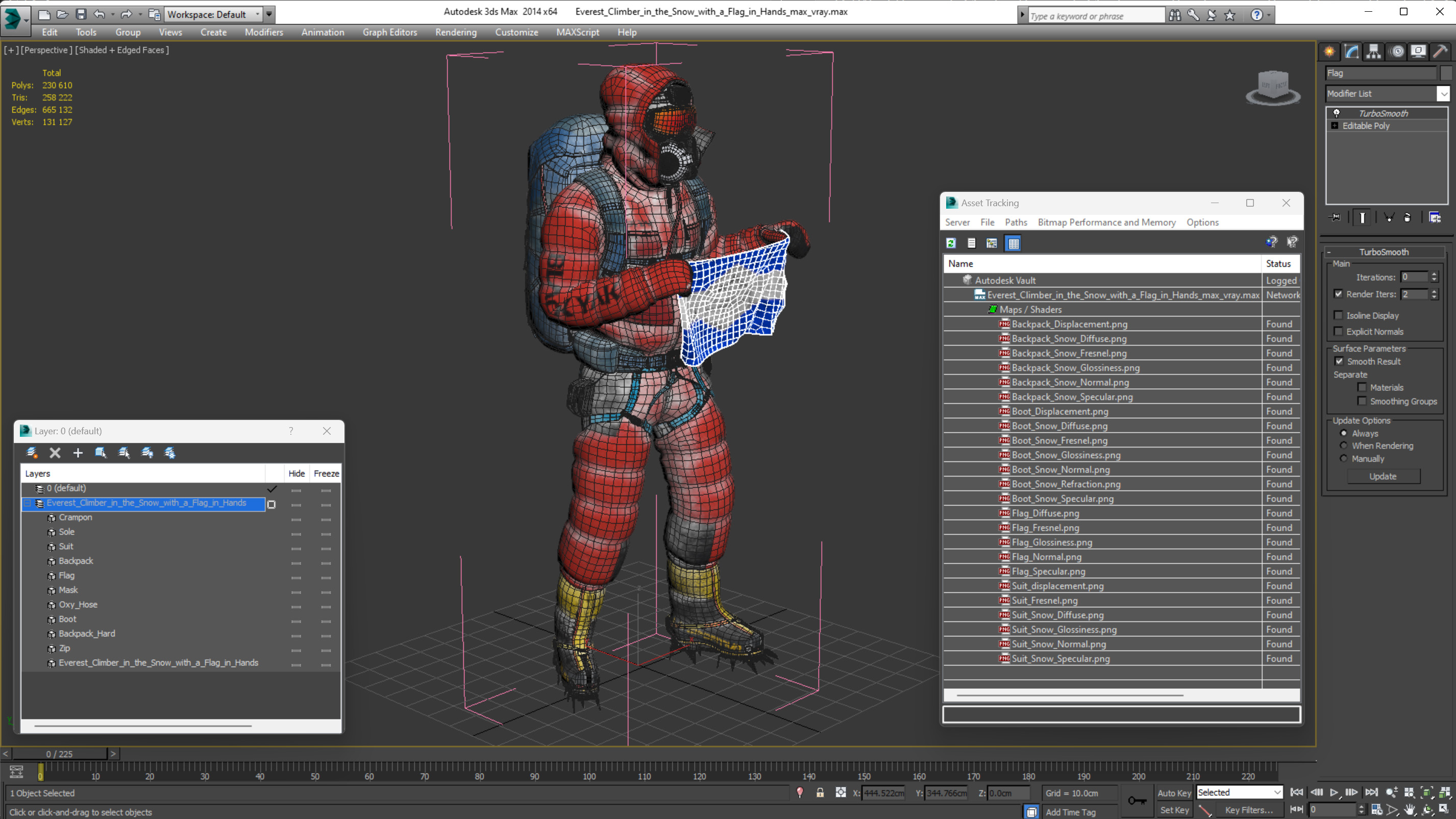Click Go to End playback button
The image size is (1456, 819).
coord(1371,792)
